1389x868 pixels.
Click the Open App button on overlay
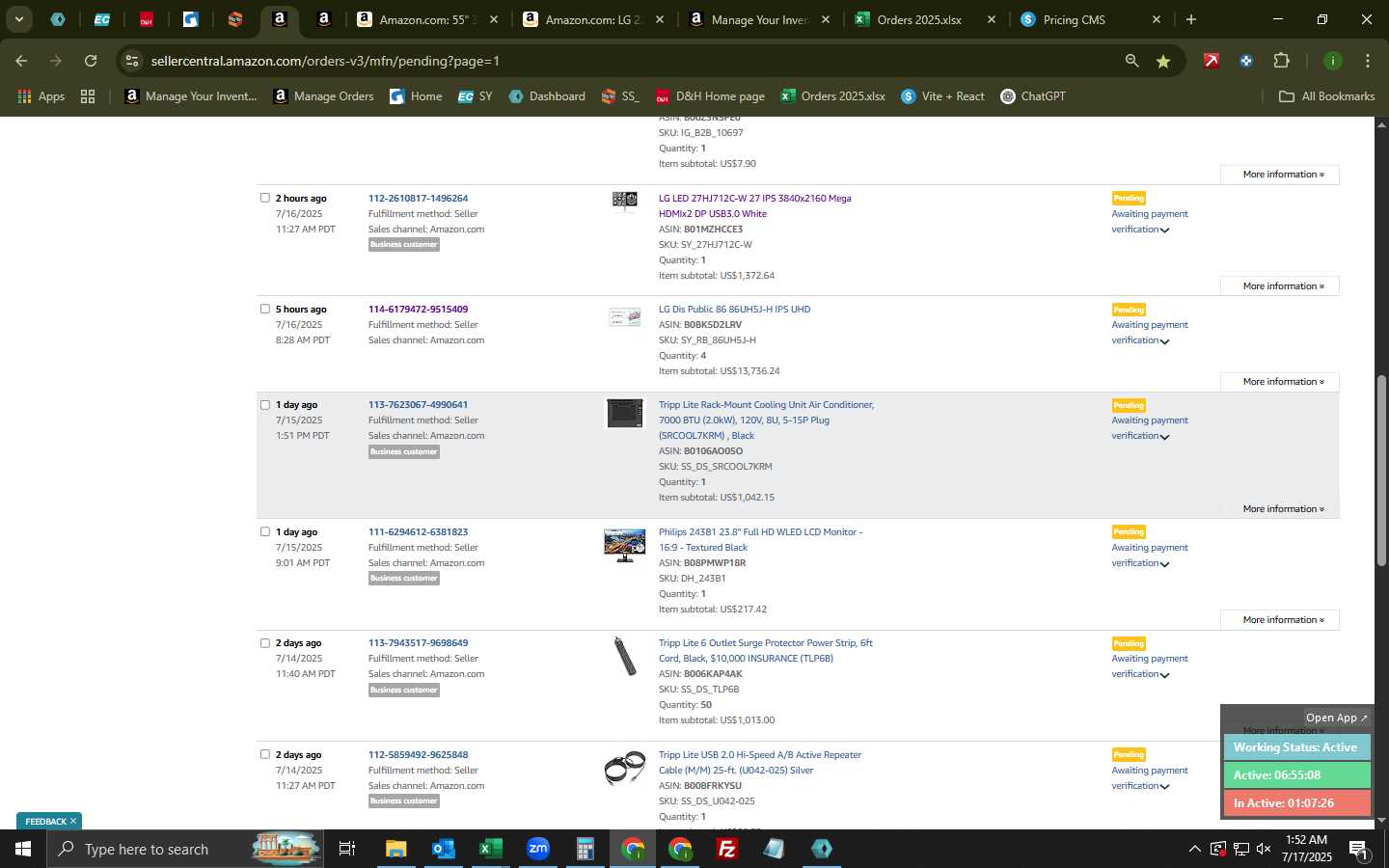(1336, 718)
